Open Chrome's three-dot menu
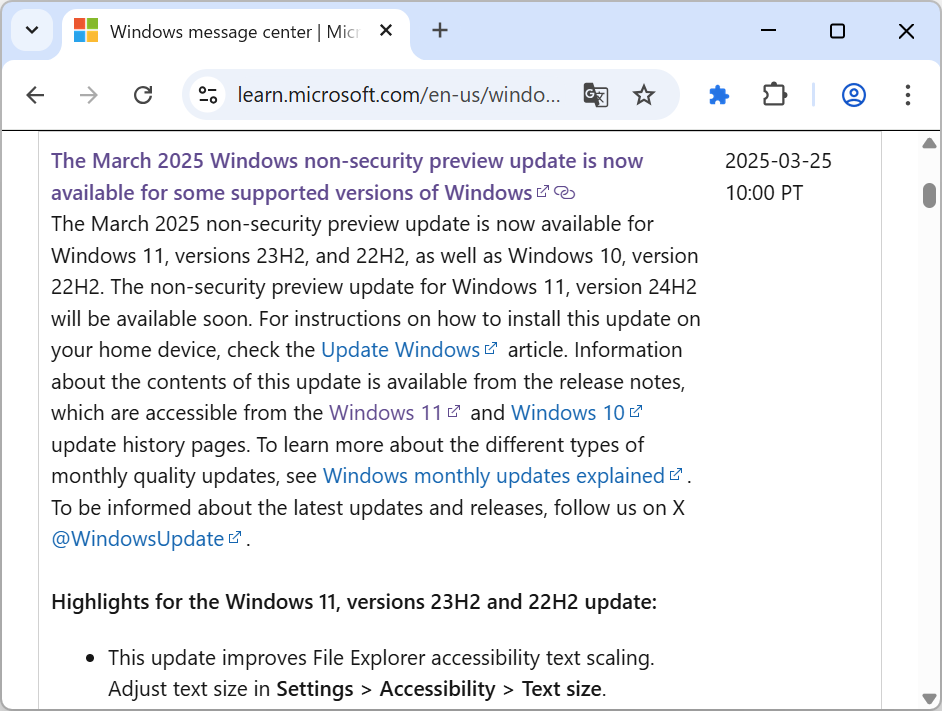The height and width of the screenshot is (711, 942). [x=907, y=95]
